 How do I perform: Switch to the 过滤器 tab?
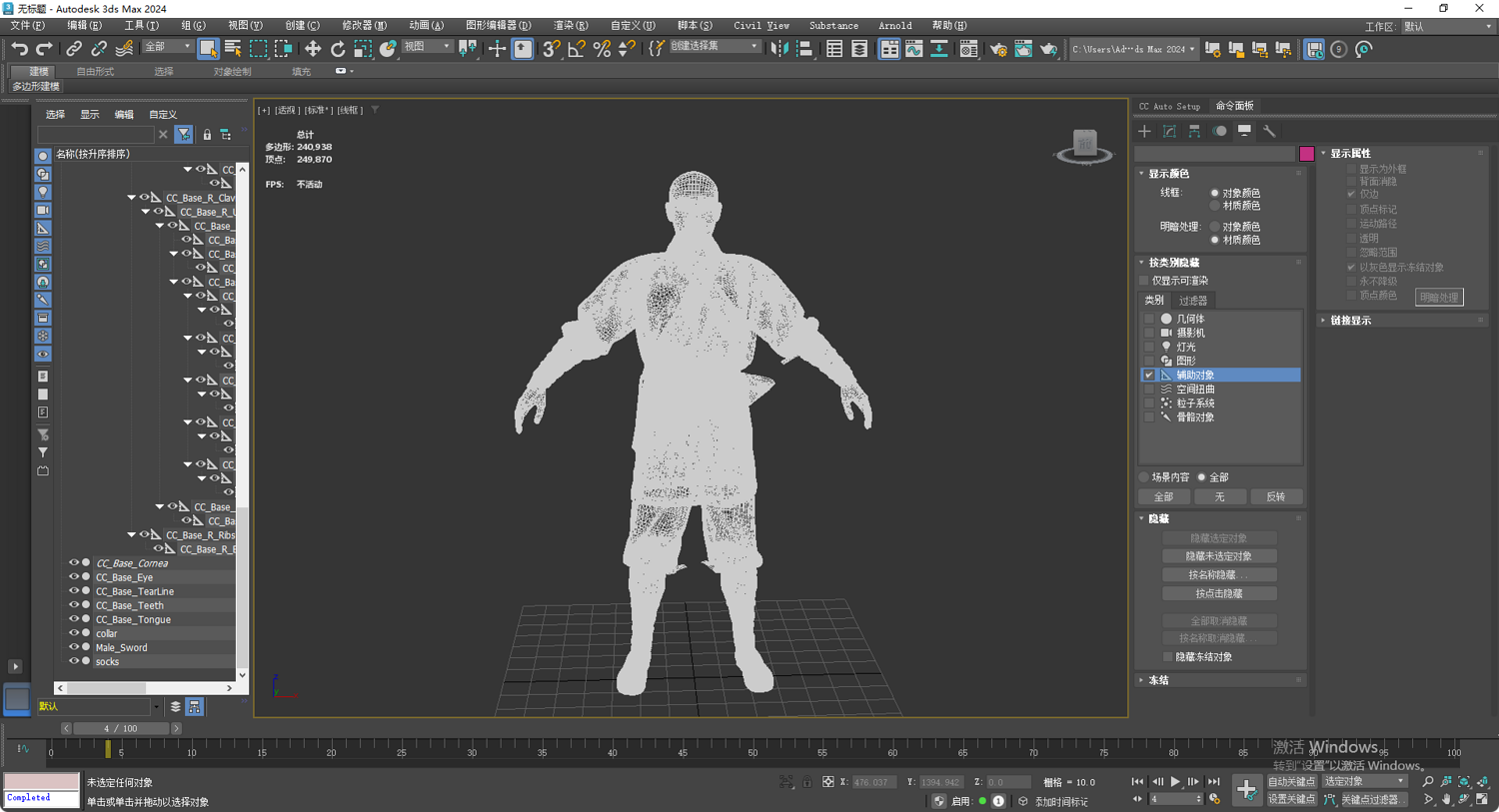coord(1193,301)
